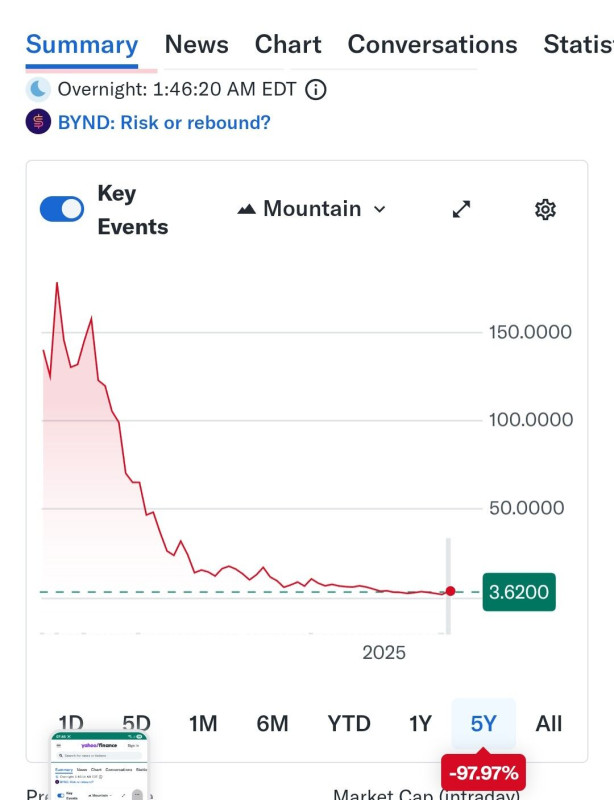Open the screenshot preview thumbnail
The width and height of the screenshot is (614, 800).
(x=99, y=766)
